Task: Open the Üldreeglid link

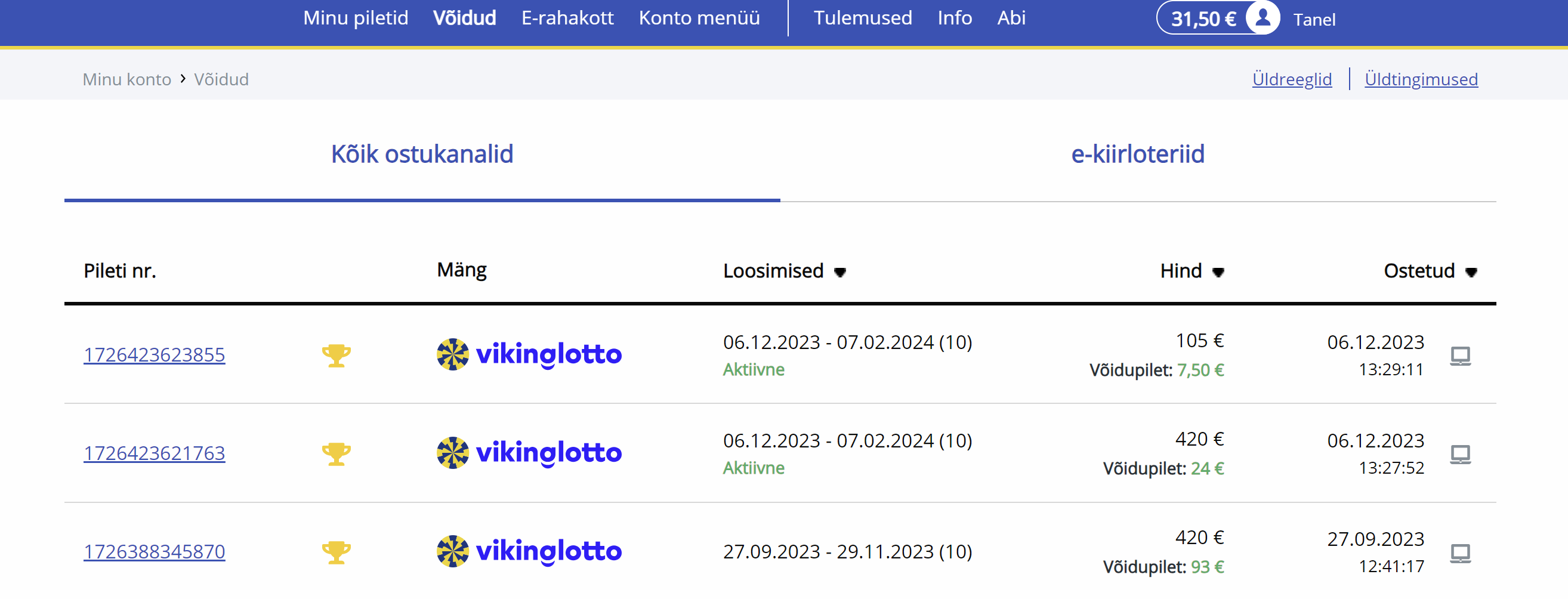Action: coord(1292,79)
